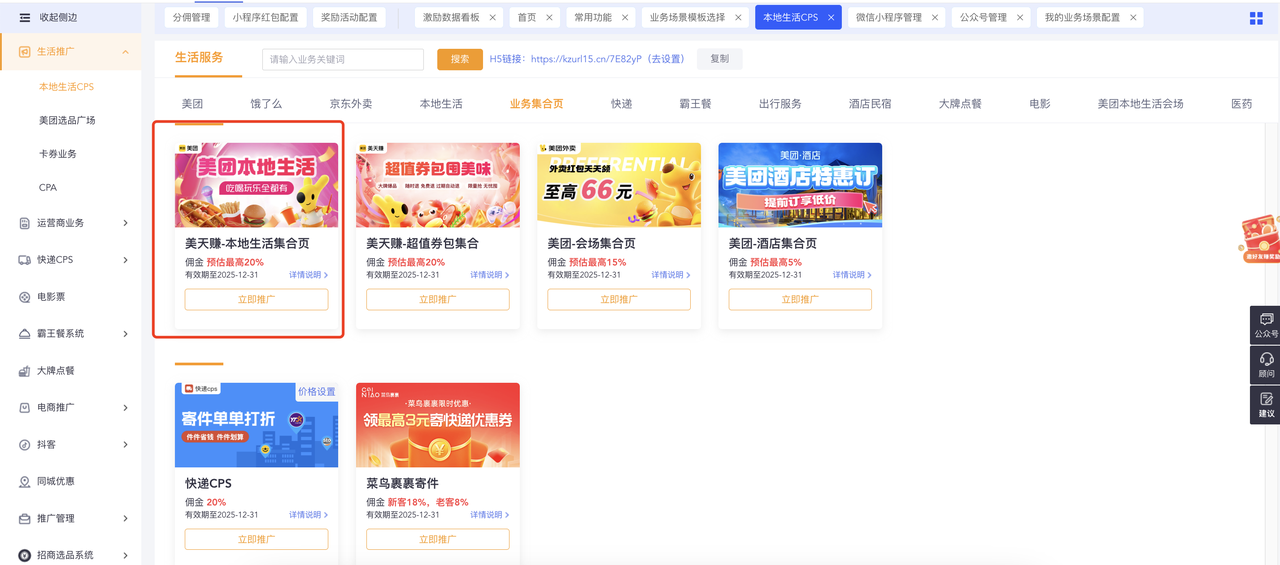The height and width of the screenshot is (565, 1280).
Task: Click 立即推广 for 美天赚-本地生活集合页
Action: 256,299
